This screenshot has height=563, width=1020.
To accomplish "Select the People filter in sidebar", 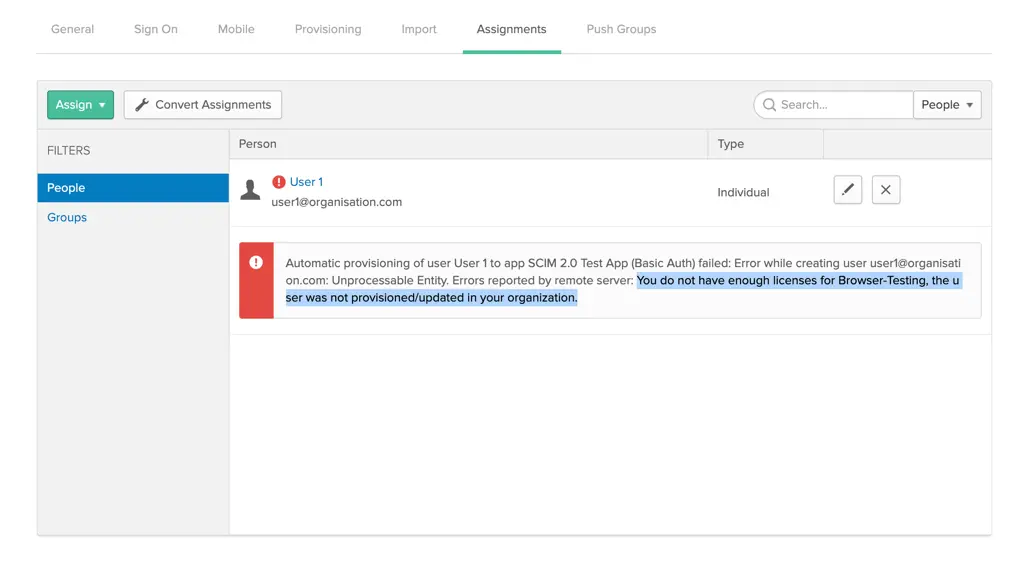I will coord(133,188).
